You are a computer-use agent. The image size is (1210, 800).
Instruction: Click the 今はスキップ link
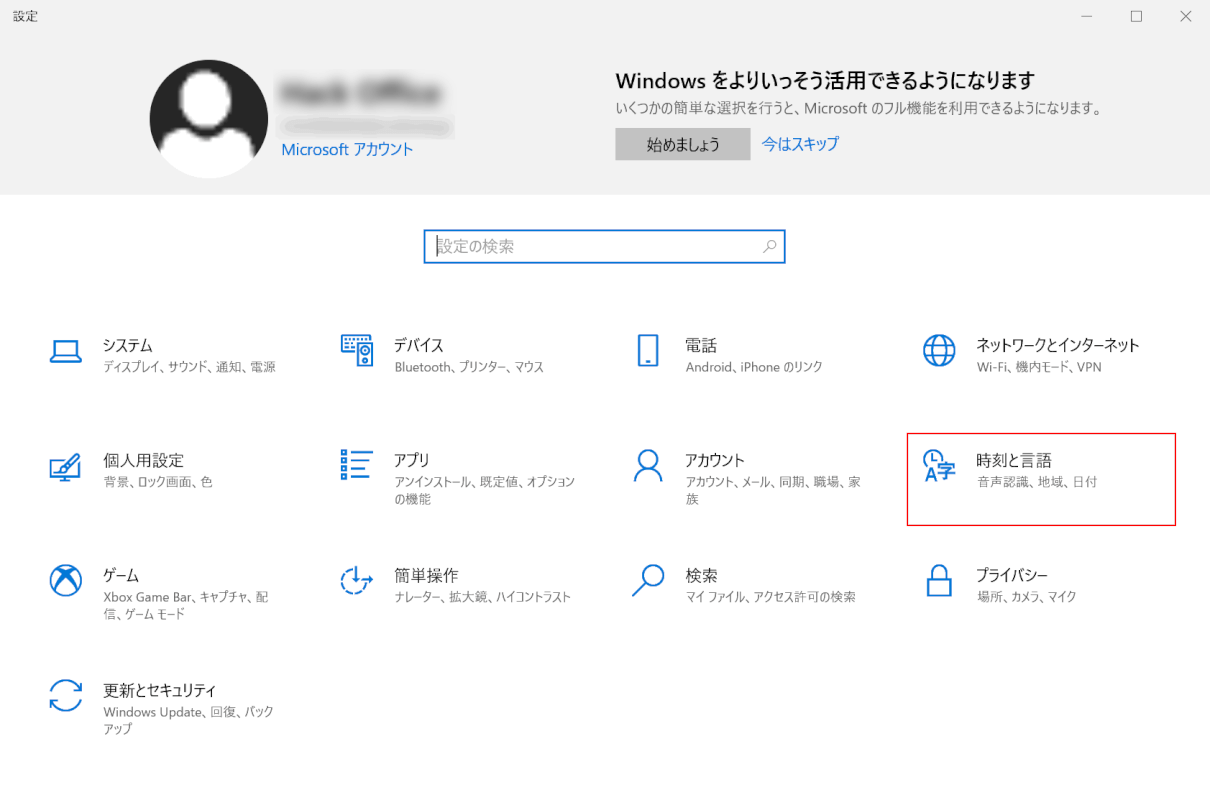click(800, 144)
